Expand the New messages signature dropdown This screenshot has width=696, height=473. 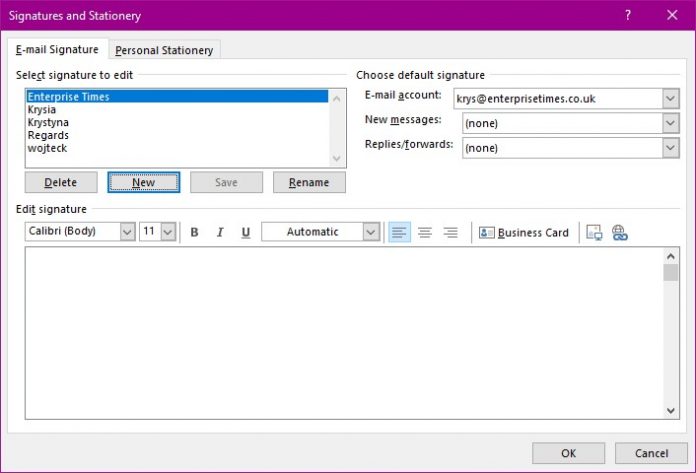coord(671,123)
